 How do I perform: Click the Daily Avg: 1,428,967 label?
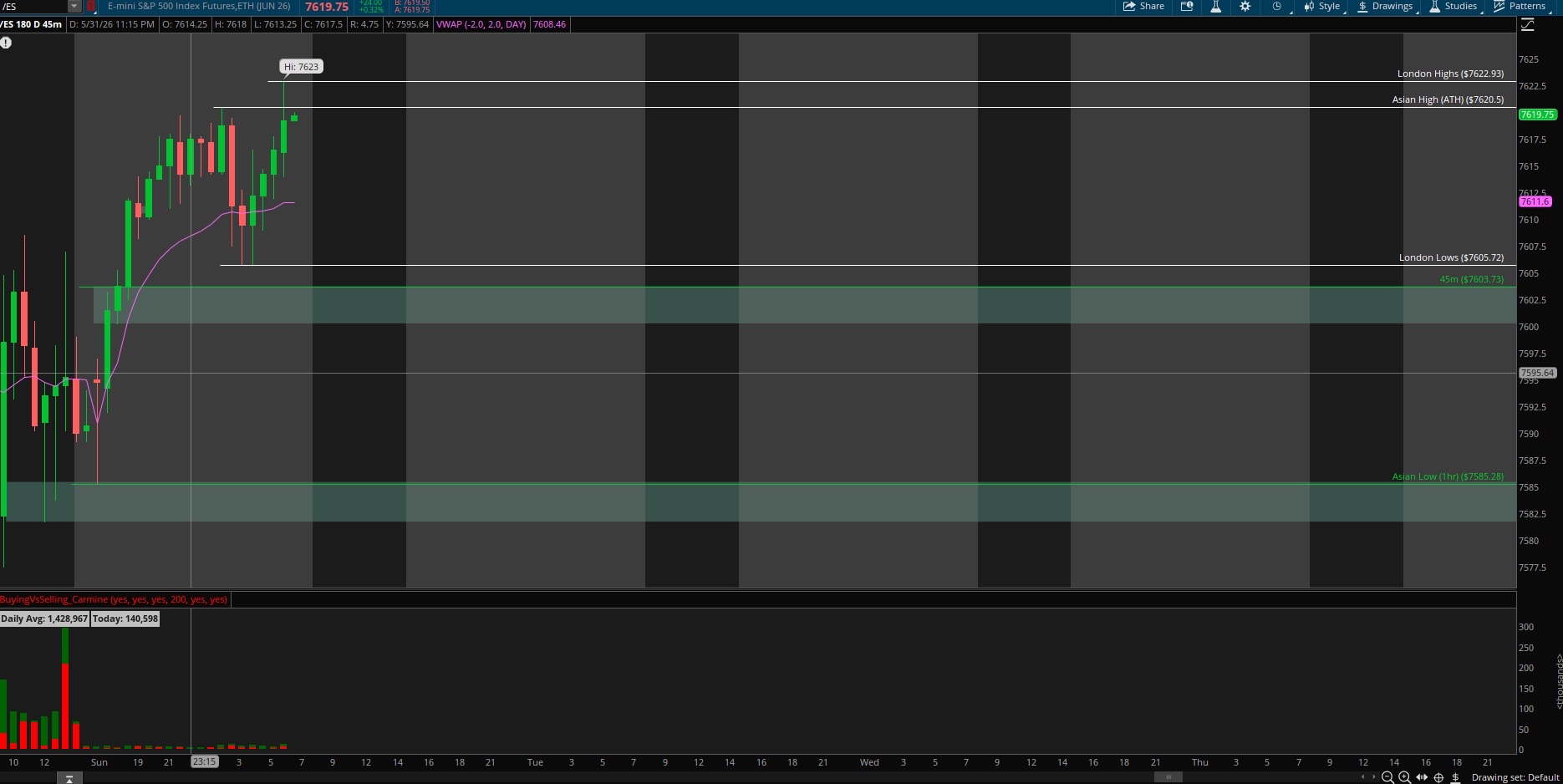point(44,619)
